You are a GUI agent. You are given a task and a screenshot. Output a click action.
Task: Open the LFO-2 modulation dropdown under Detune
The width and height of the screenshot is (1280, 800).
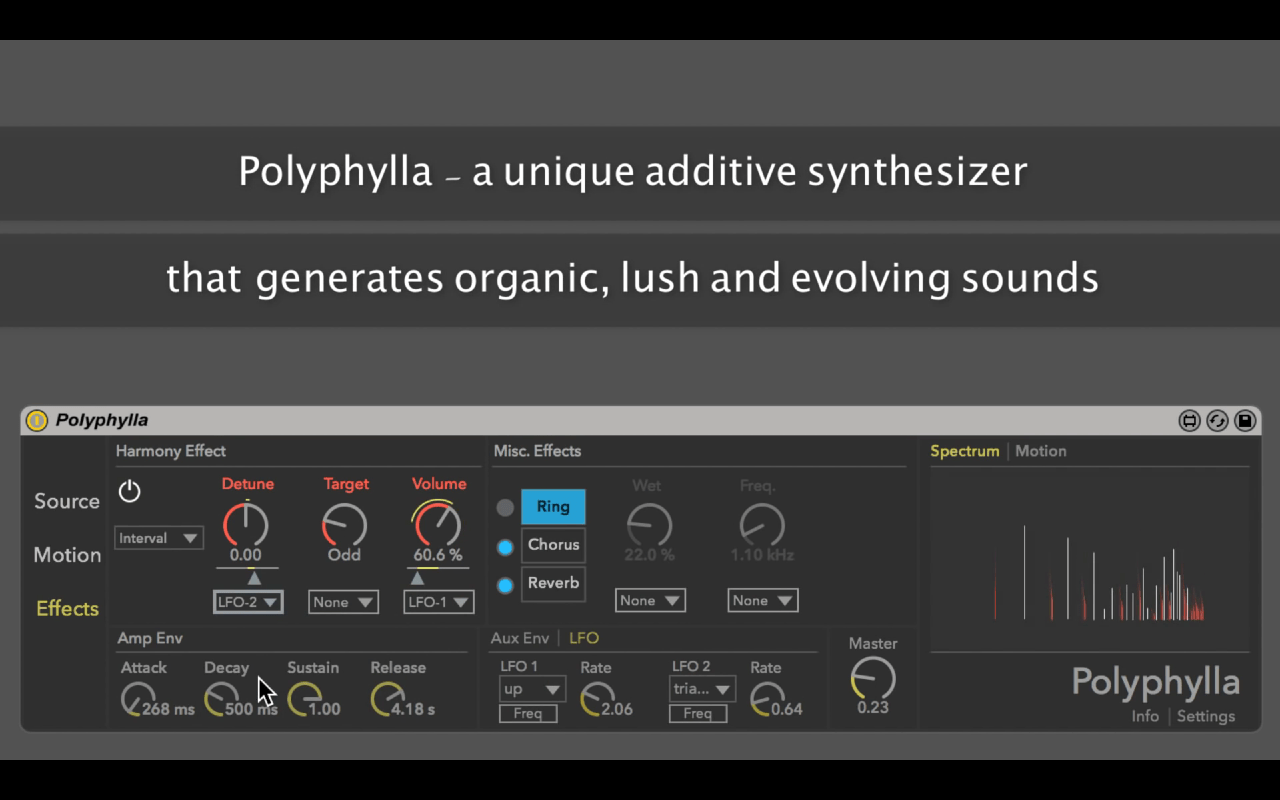248,602
